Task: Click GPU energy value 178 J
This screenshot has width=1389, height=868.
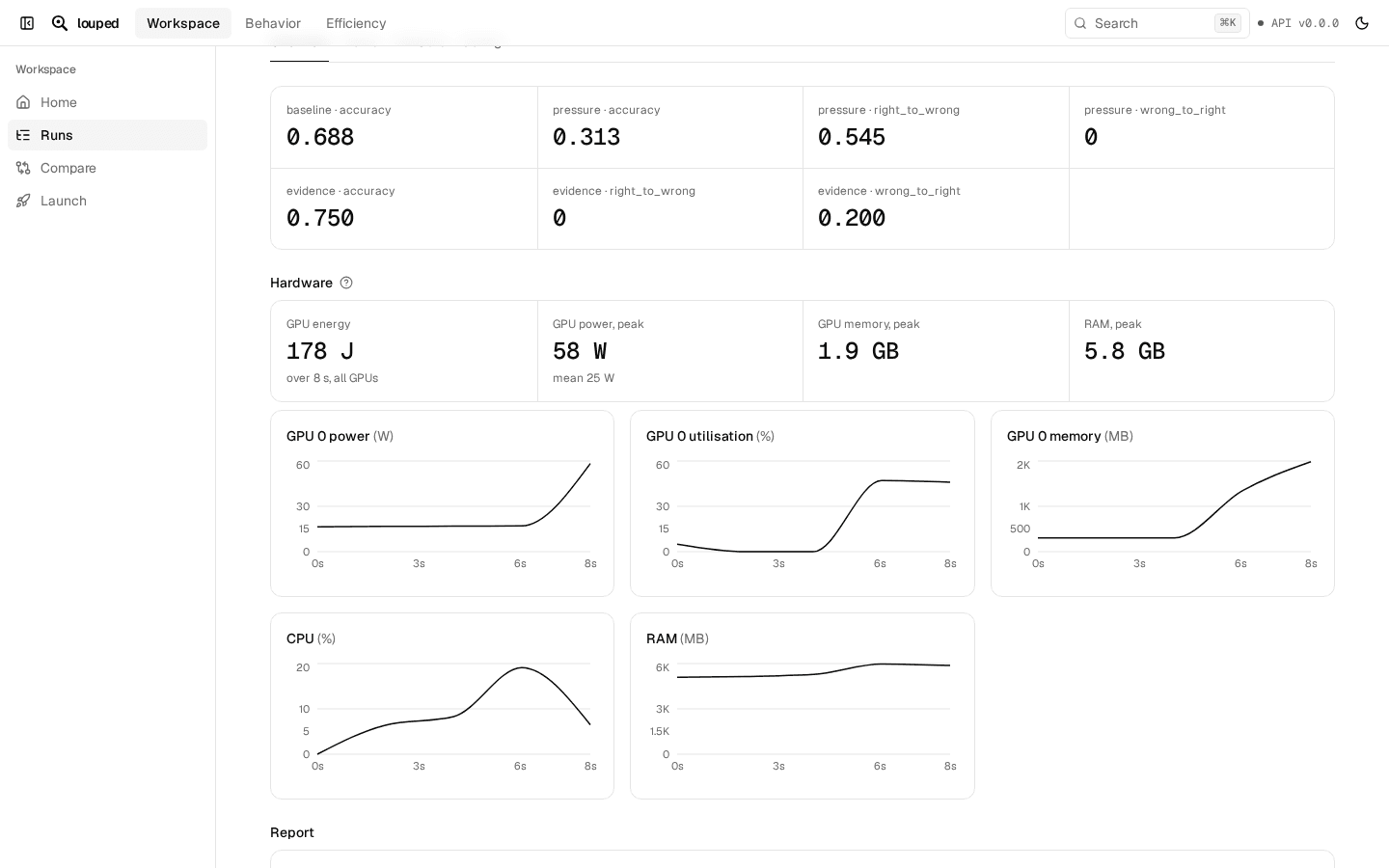Action: point(320,351)
